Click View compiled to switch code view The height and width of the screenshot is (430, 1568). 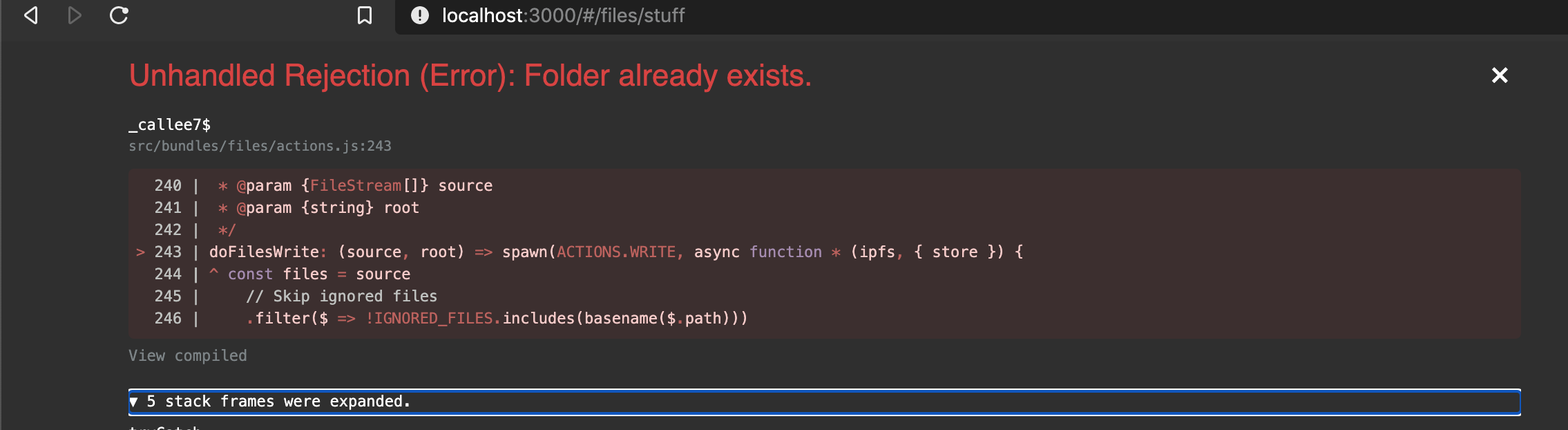coord(188,355)
